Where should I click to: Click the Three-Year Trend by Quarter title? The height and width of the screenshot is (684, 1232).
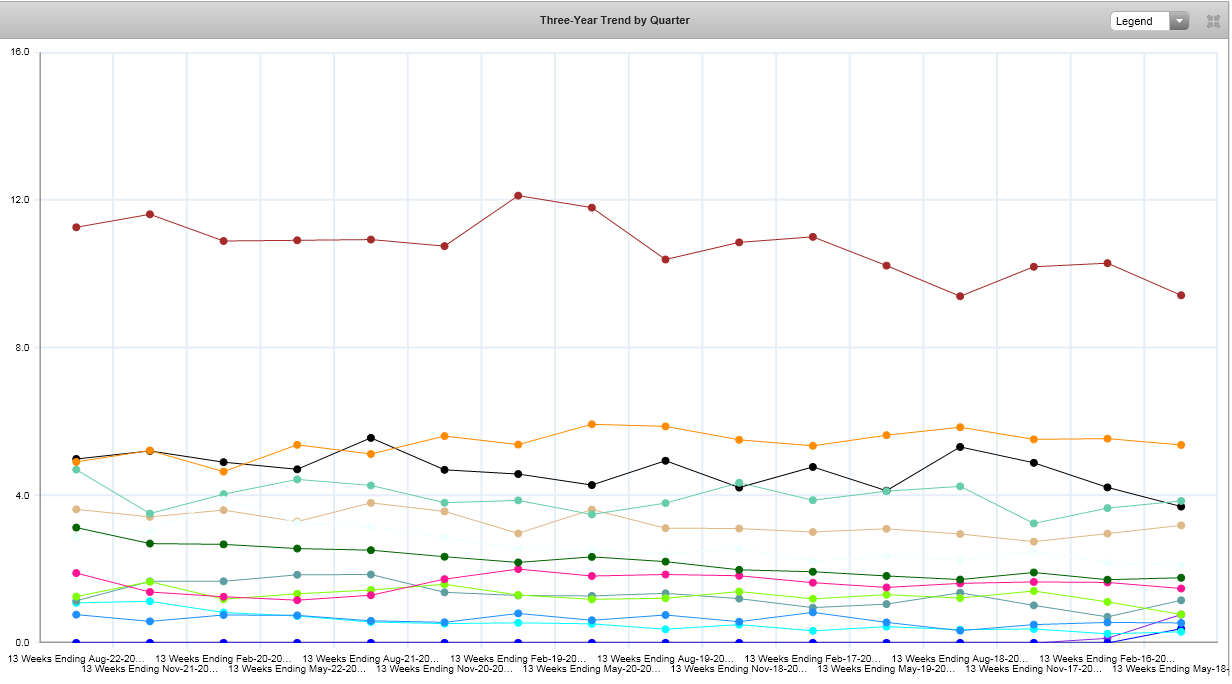[x=614, y=20]
